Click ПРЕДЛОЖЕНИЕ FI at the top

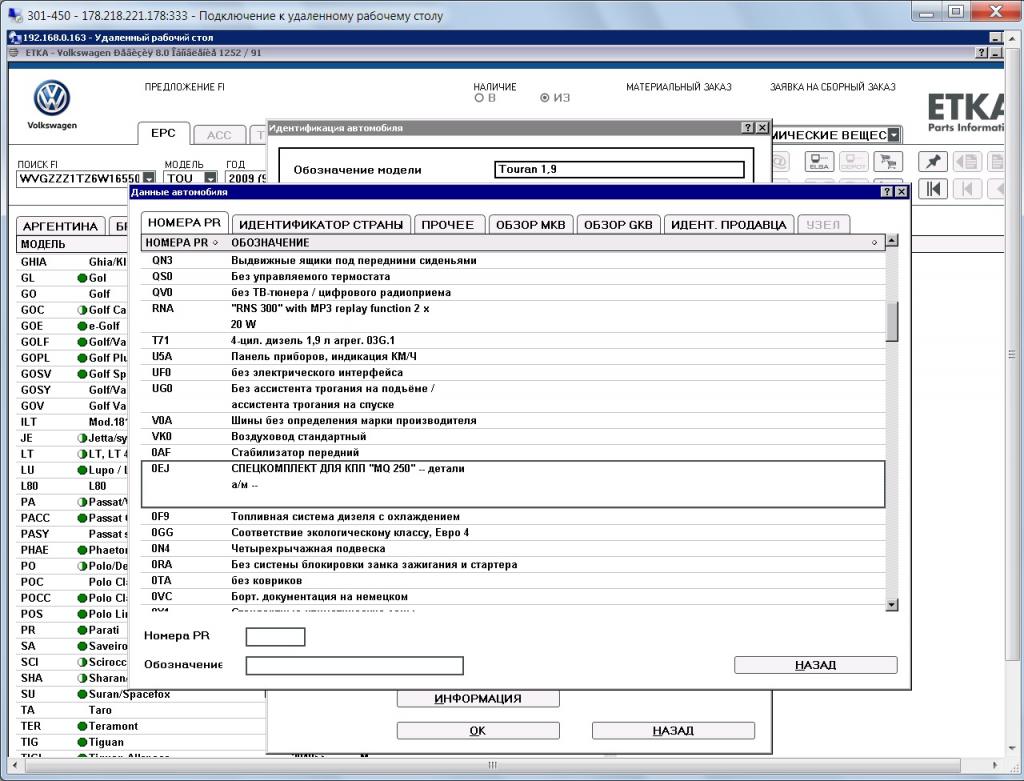(185, 87)
